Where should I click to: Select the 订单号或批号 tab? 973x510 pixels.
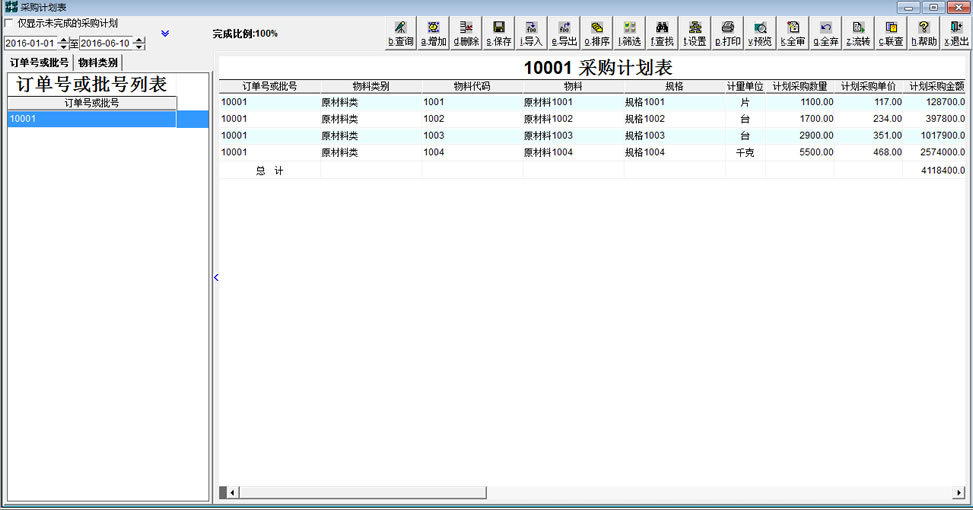point(39,63)
